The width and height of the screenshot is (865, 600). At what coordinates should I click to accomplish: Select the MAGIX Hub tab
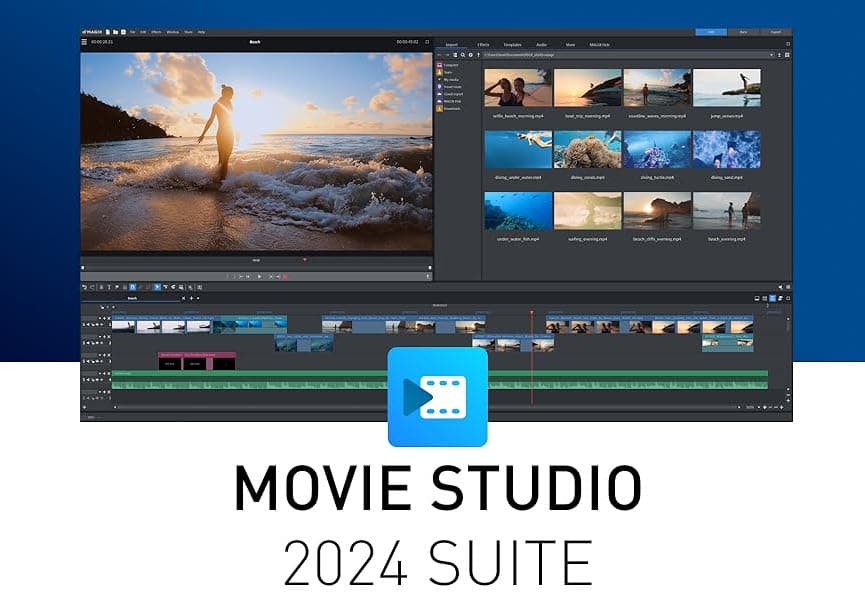[x=600, y=45]
